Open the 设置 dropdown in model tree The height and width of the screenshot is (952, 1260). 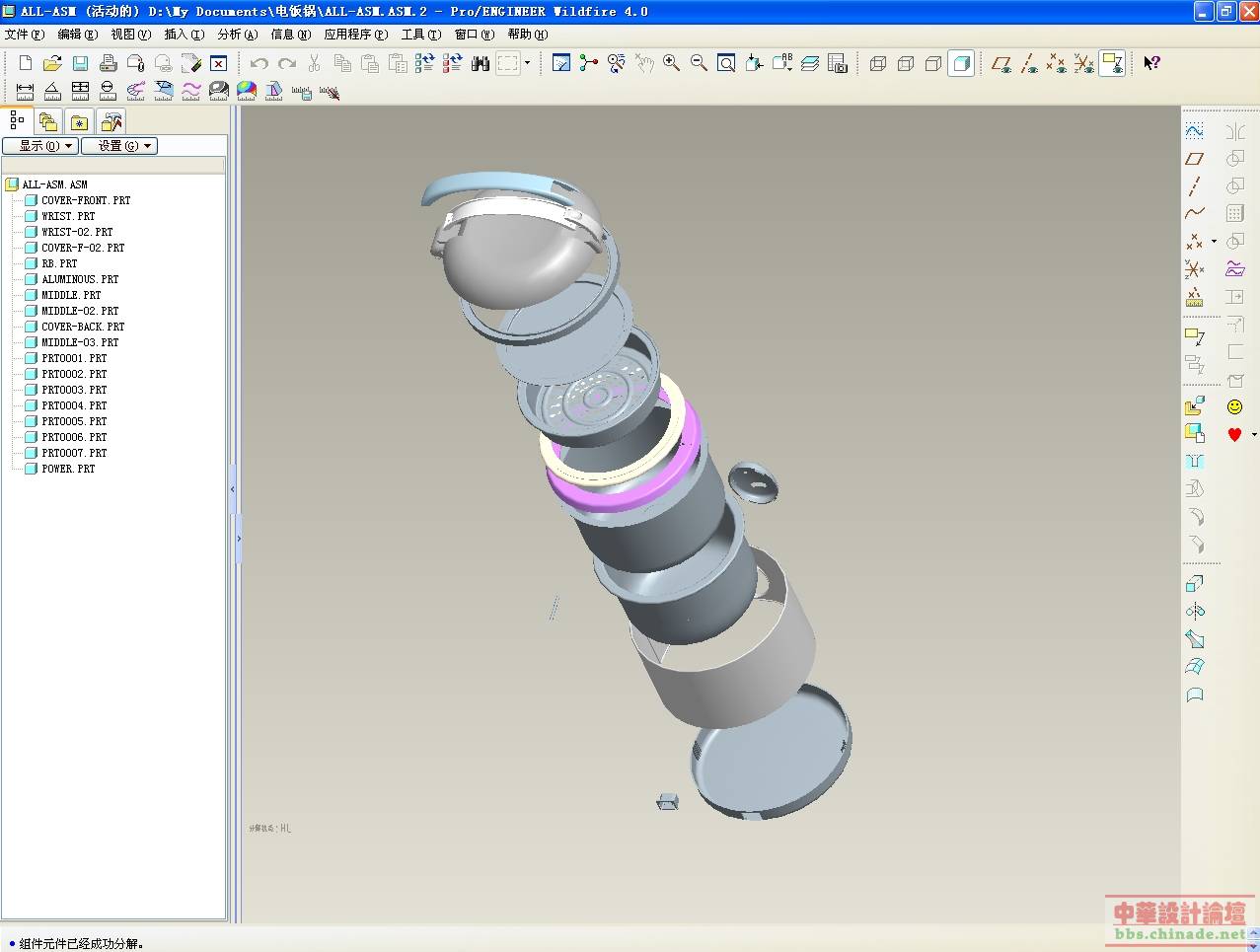click(x=119, y=146)
